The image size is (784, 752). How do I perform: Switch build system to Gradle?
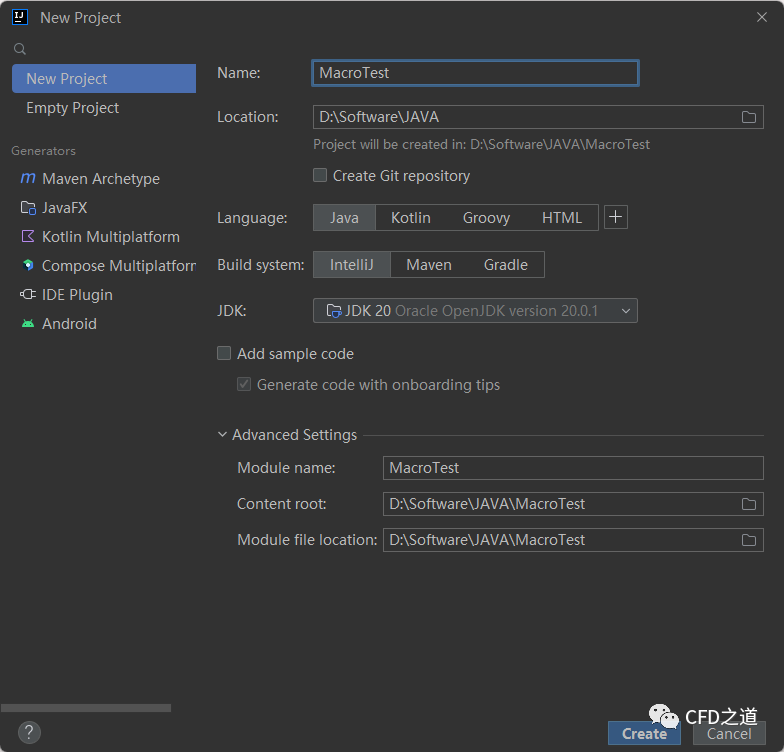click(x=505, y=265)
